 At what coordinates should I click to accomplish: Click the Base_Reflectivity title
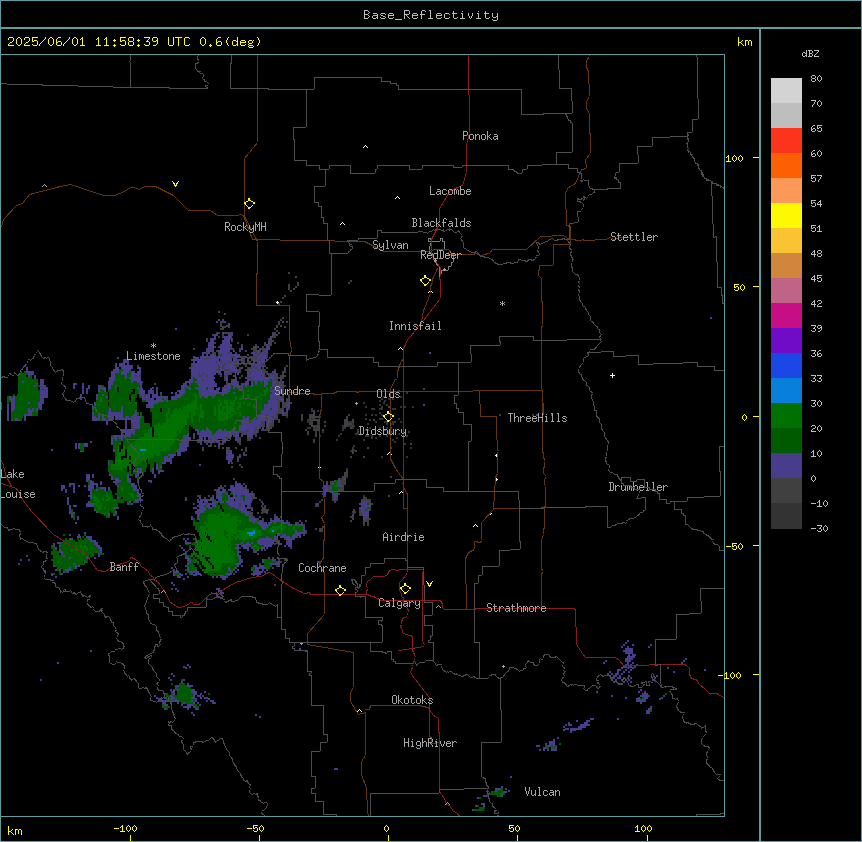[431, 15]
